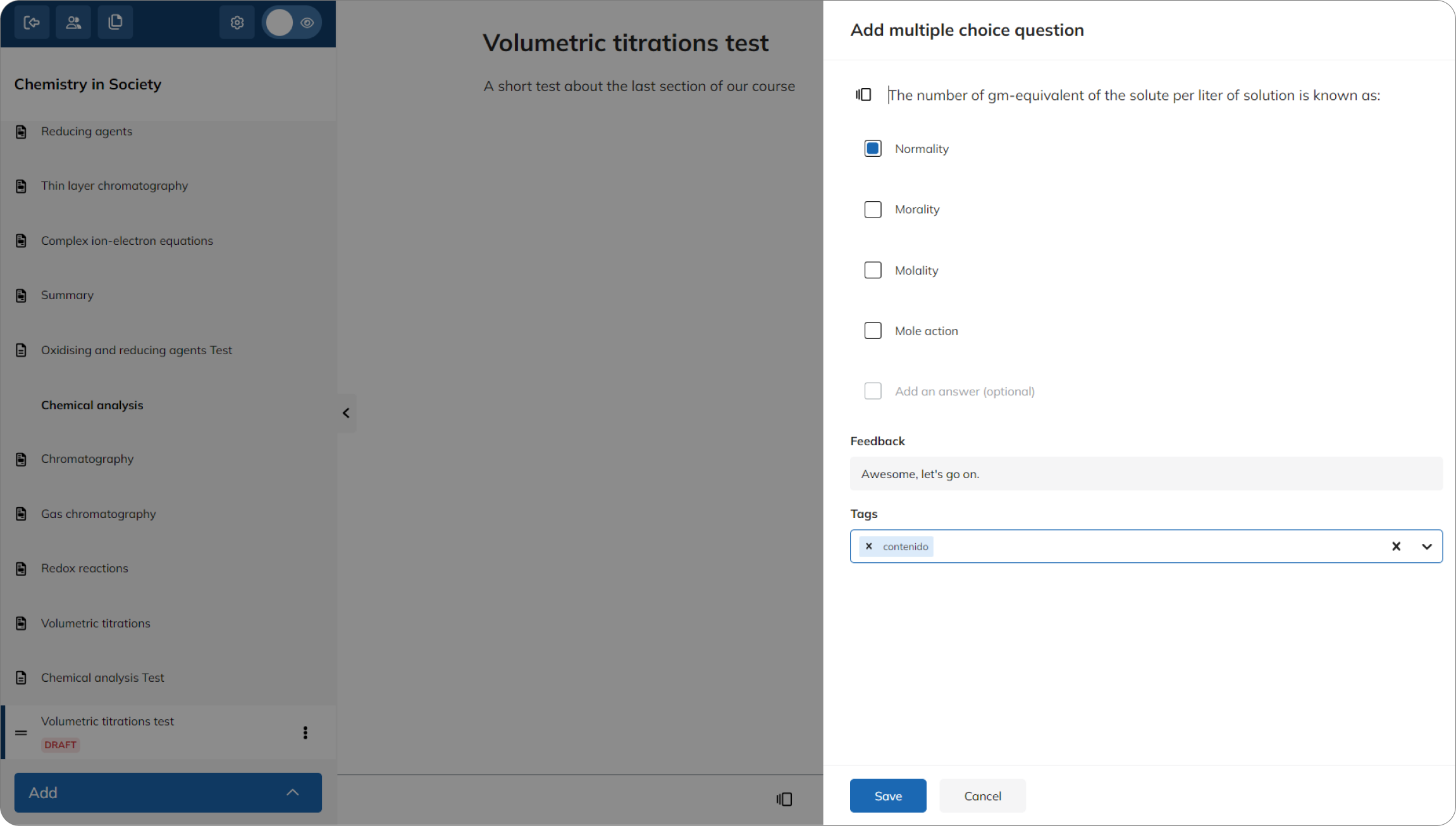Open the participants icon in top bar
This screenshot has width=1456, height=826.
73,23
